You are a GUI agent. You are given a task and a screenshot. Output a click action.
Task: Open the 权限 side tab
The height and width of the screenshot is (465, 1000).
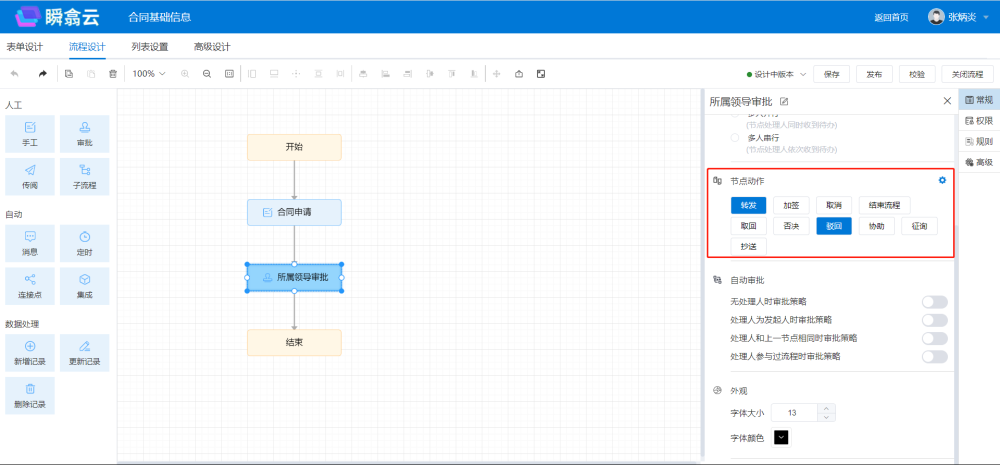pyautogui.click(x=979, y=121)
